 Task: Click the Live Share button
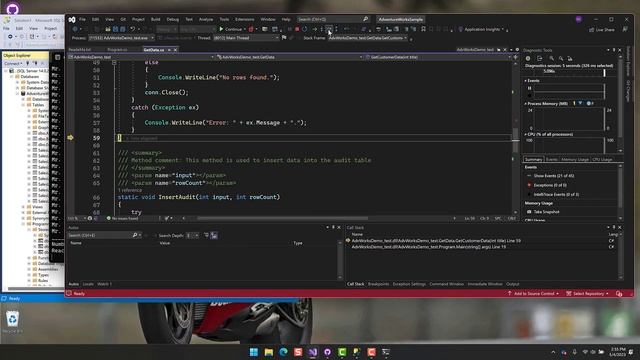click(x=602, y=29)
